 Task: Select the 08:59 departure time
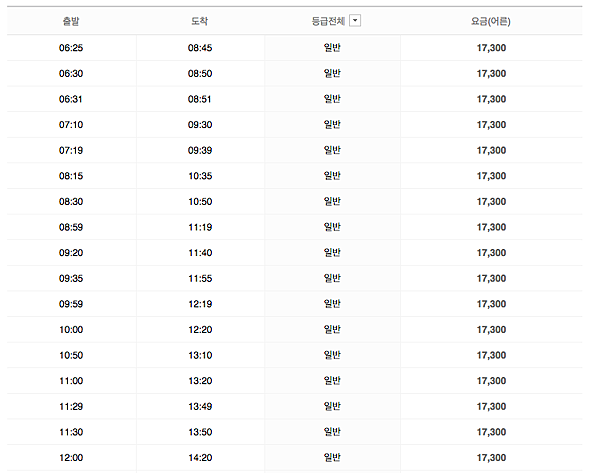pyautogui.click(x=71, y=227)
